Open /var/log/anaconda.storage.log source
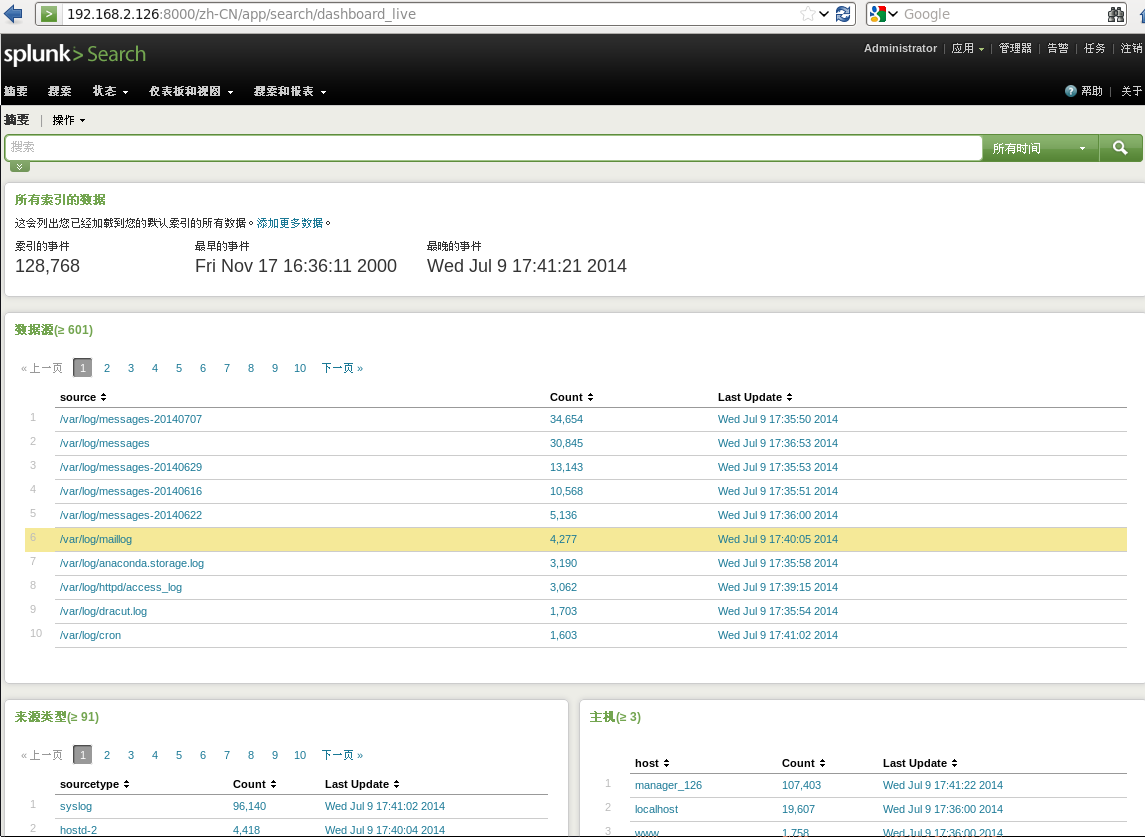This screenshot has width=1145, height=837. (x=131, y=563)
